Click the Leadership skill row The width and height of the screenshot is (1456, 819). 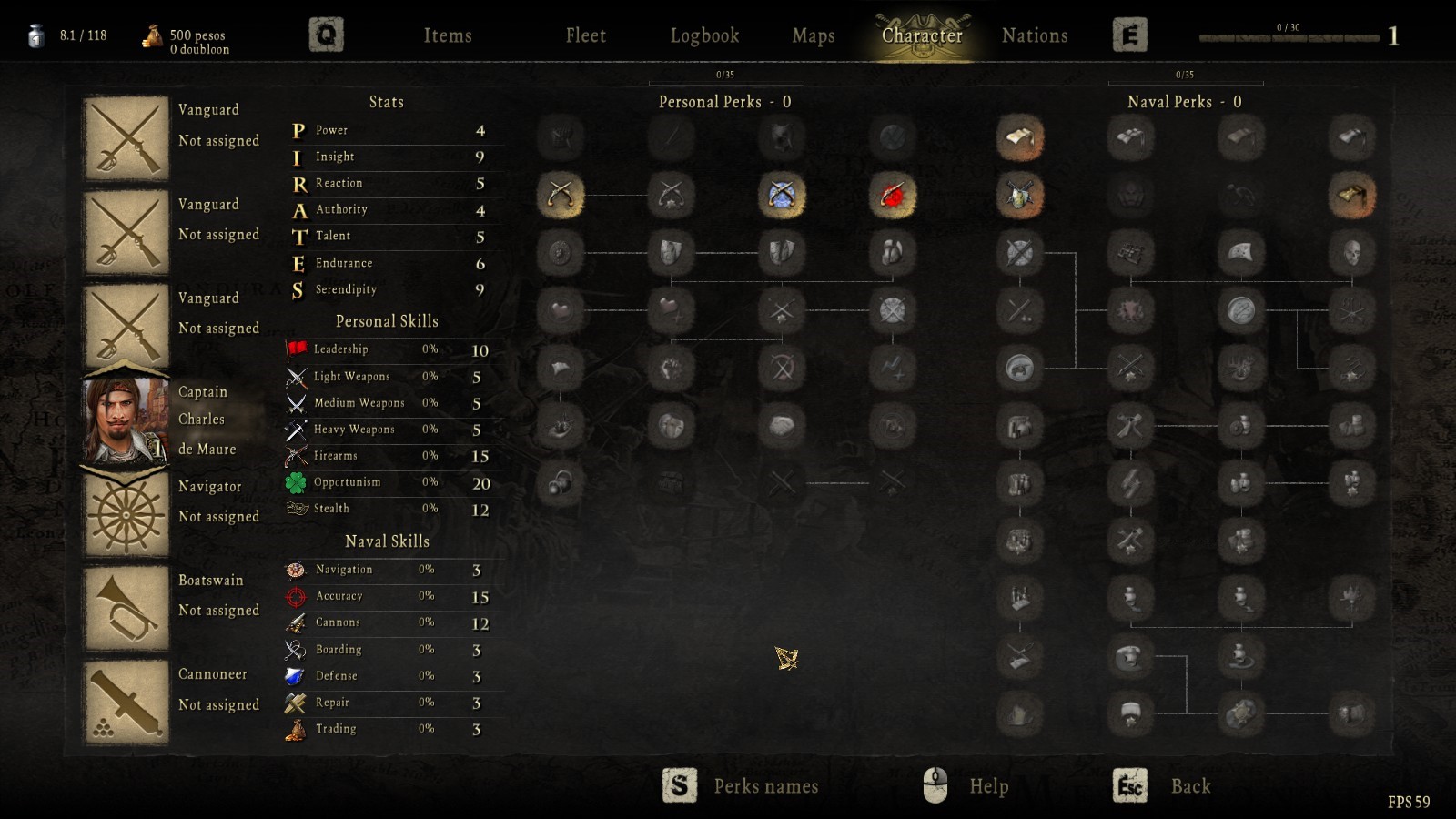pyautogui.click(x=389, y=349)
